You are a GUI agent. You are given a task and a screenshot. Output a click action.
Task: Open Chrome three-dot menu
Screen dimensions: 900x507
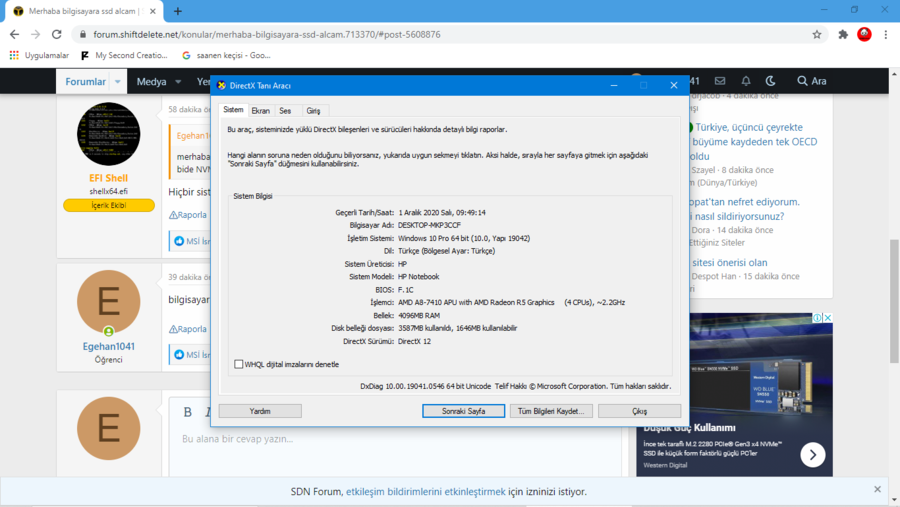point(886,34)
